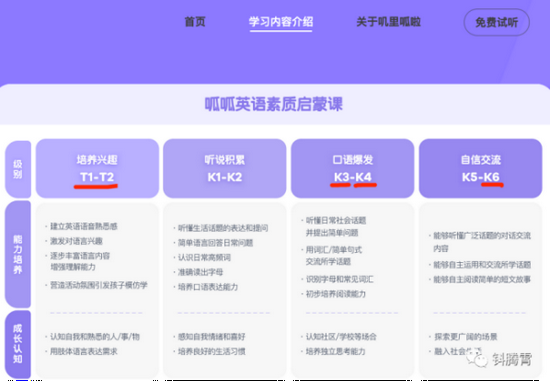Click the text 认识日常高频词
The width and height of the screenshot is (550, 384).
click(204, 257)
